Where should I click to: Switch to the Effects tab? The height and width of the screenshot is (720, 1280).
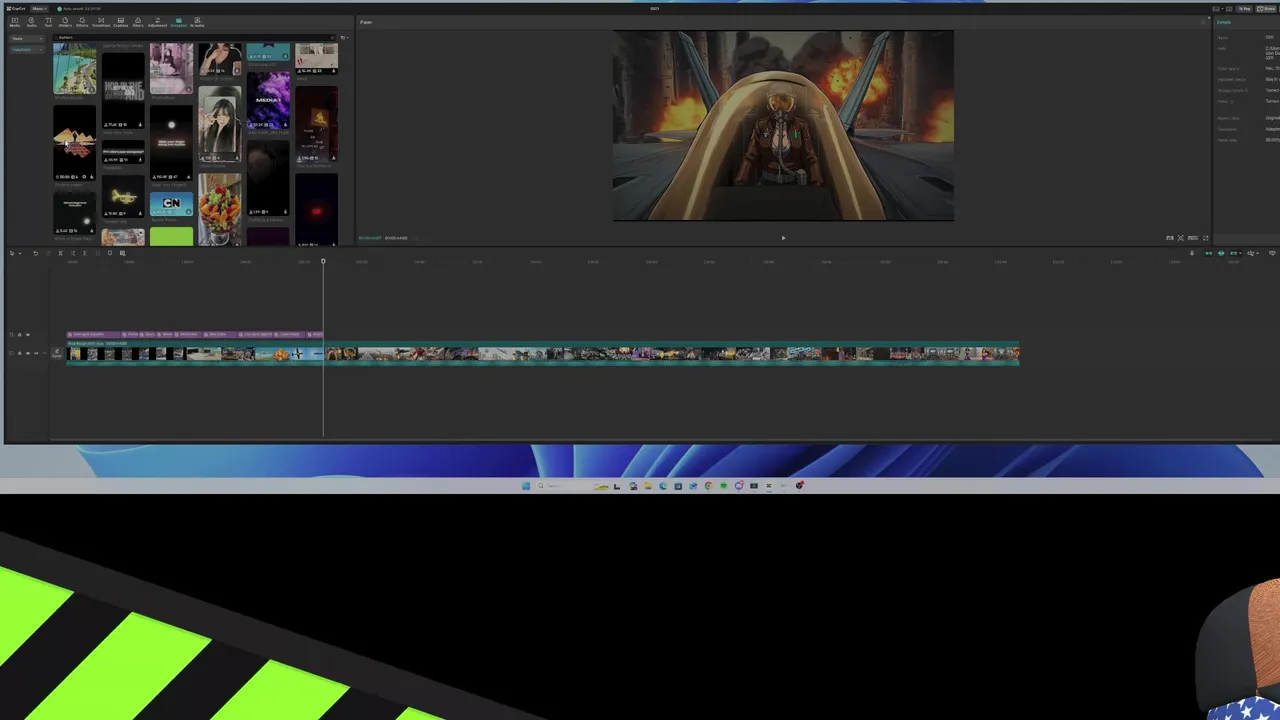tap(82, 22)
